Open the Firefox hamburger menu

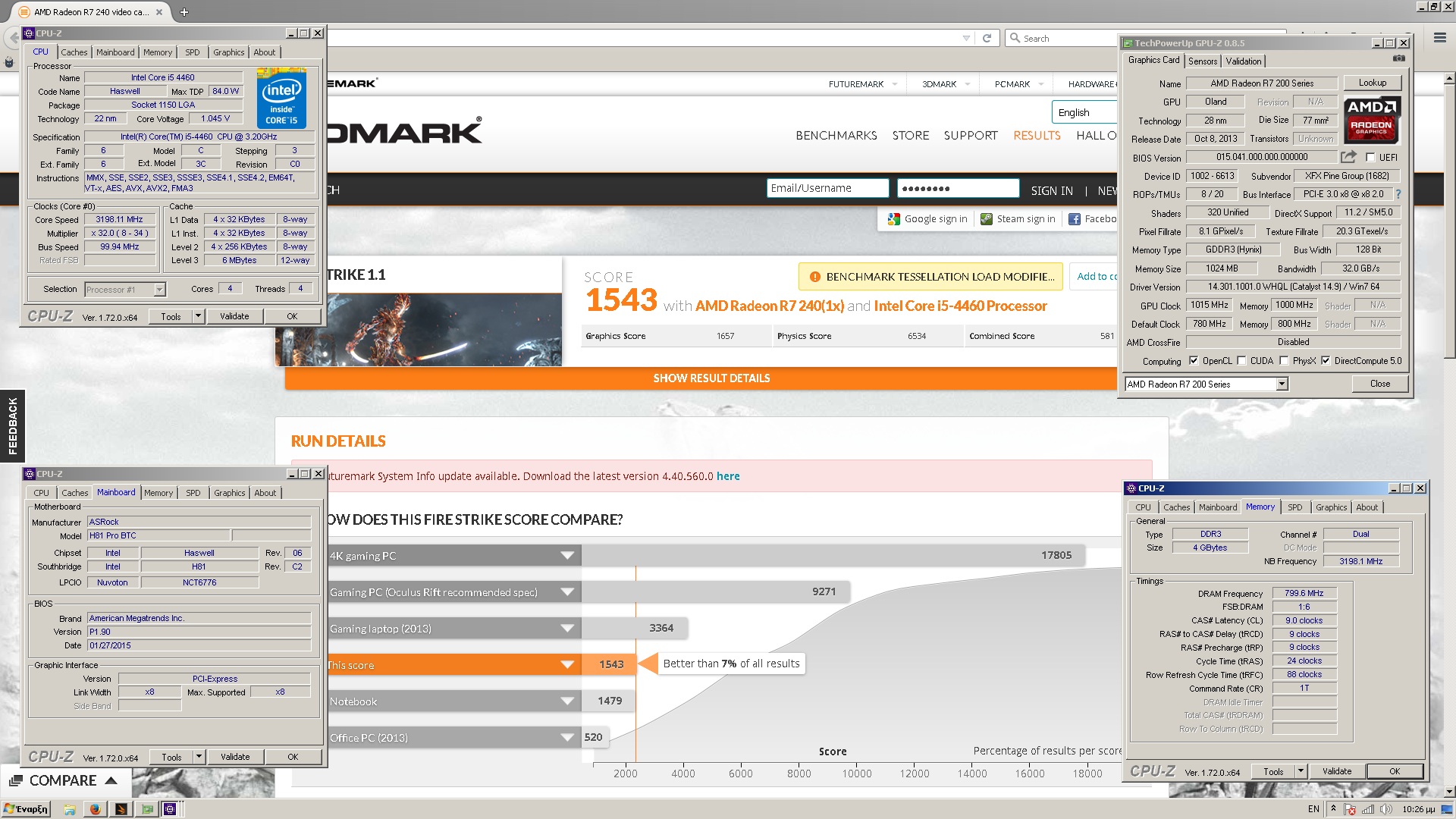click(1439, 37)
